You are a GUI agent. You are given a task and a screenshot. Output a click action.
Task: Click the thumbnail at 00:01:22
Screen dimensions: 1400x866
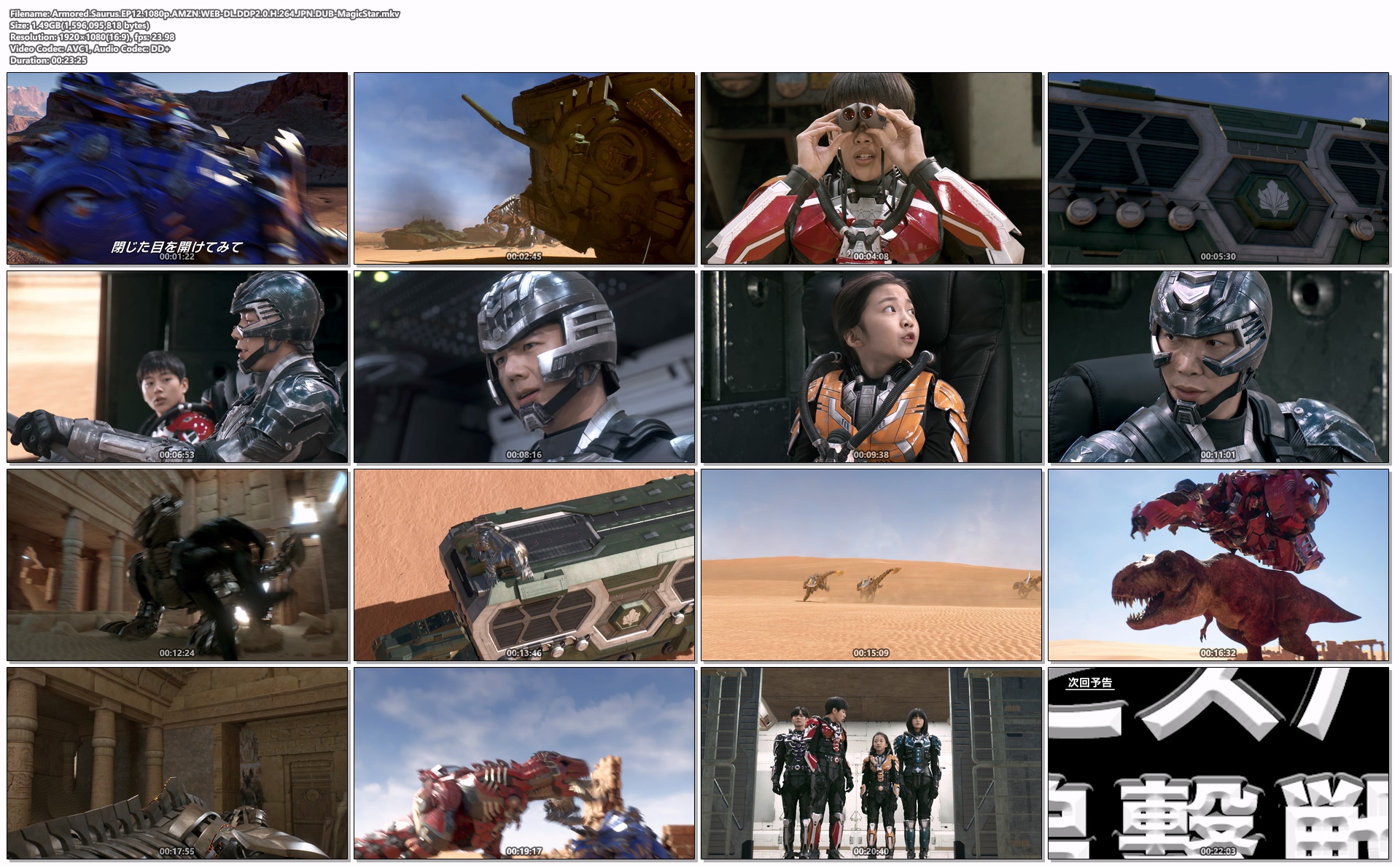pyautogui.click(x=177, y=168)
